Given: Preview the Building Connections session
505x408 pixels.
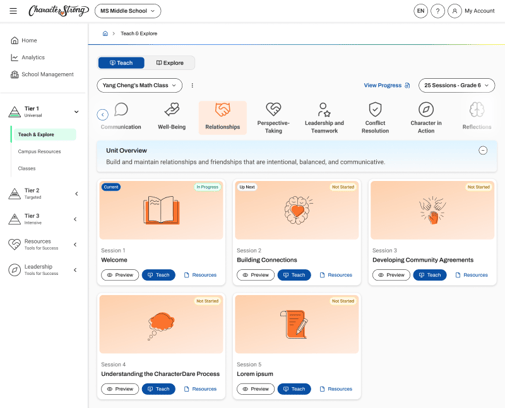Looking at the screenshot, I should click(x=256, y=275).
